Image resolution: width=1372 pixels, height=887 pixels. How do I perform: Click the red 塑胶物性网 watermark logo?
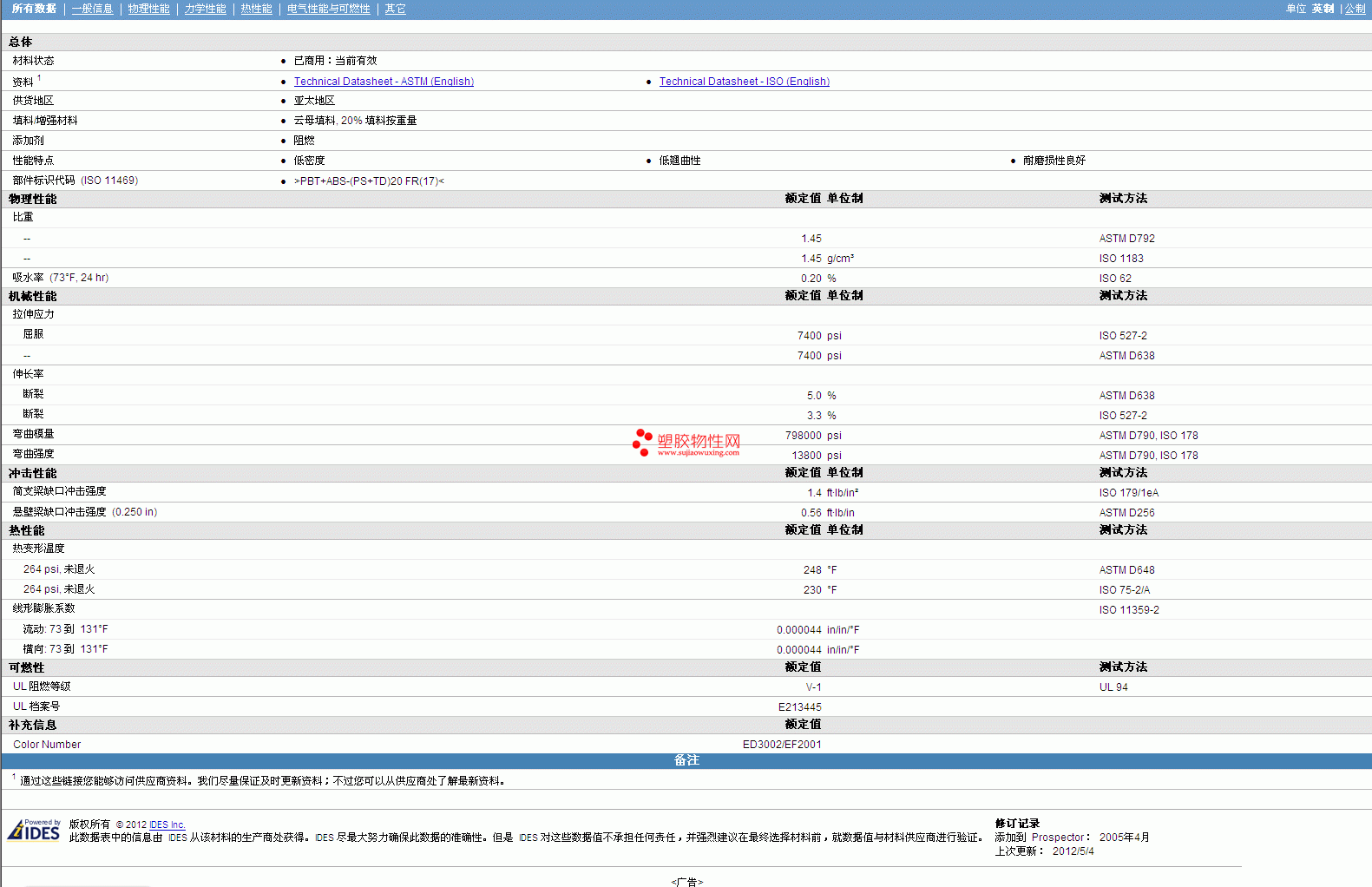click(687, 443)
